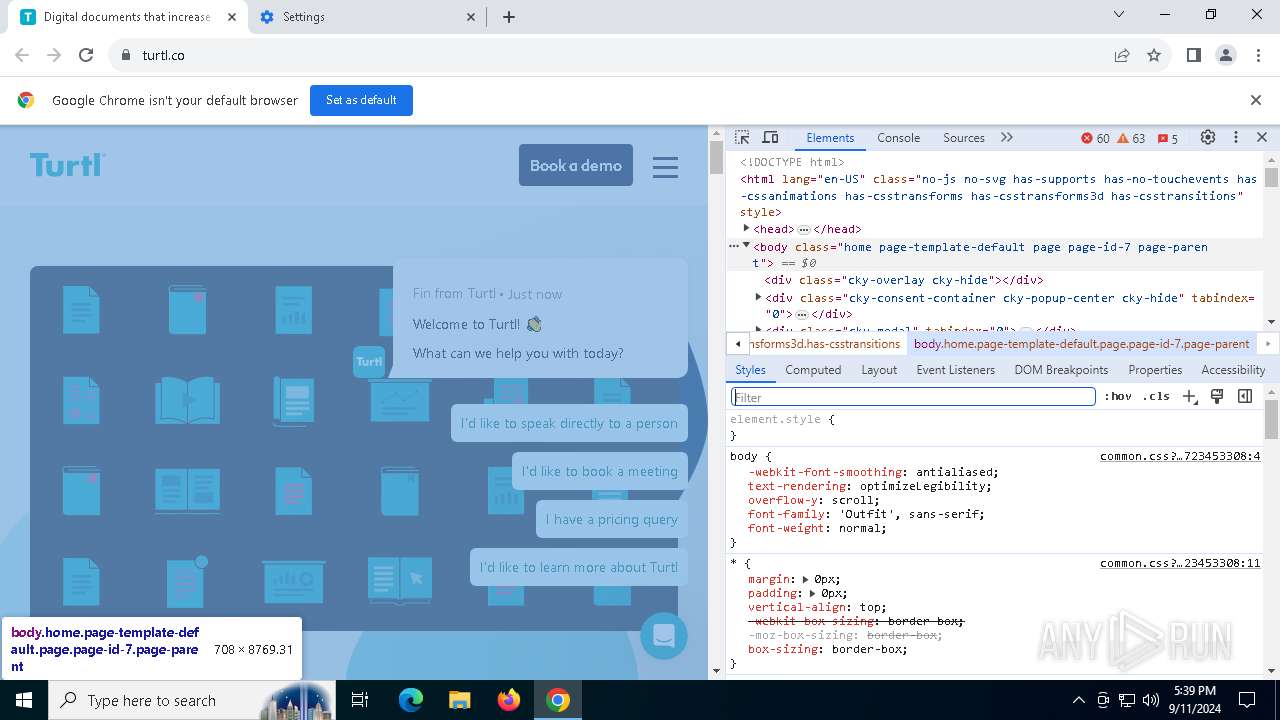Click the Turtl logo
The width and height of the screenshot is (1280, 720).
(x=67, y=165)
